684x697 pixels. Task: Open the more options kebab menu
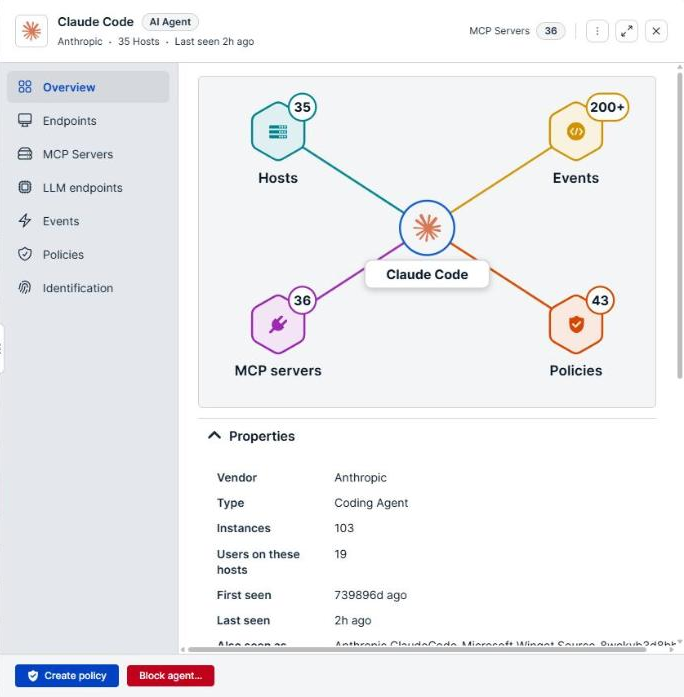point(597,31)
